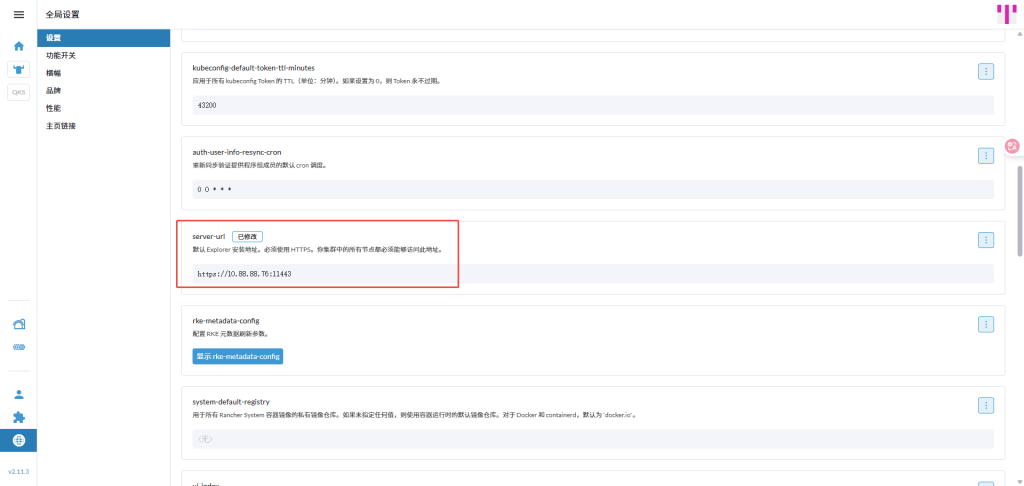Click the 显示 rke-metadata-config button
Viewport: 1024px width, 486px height.
[238, 356]
